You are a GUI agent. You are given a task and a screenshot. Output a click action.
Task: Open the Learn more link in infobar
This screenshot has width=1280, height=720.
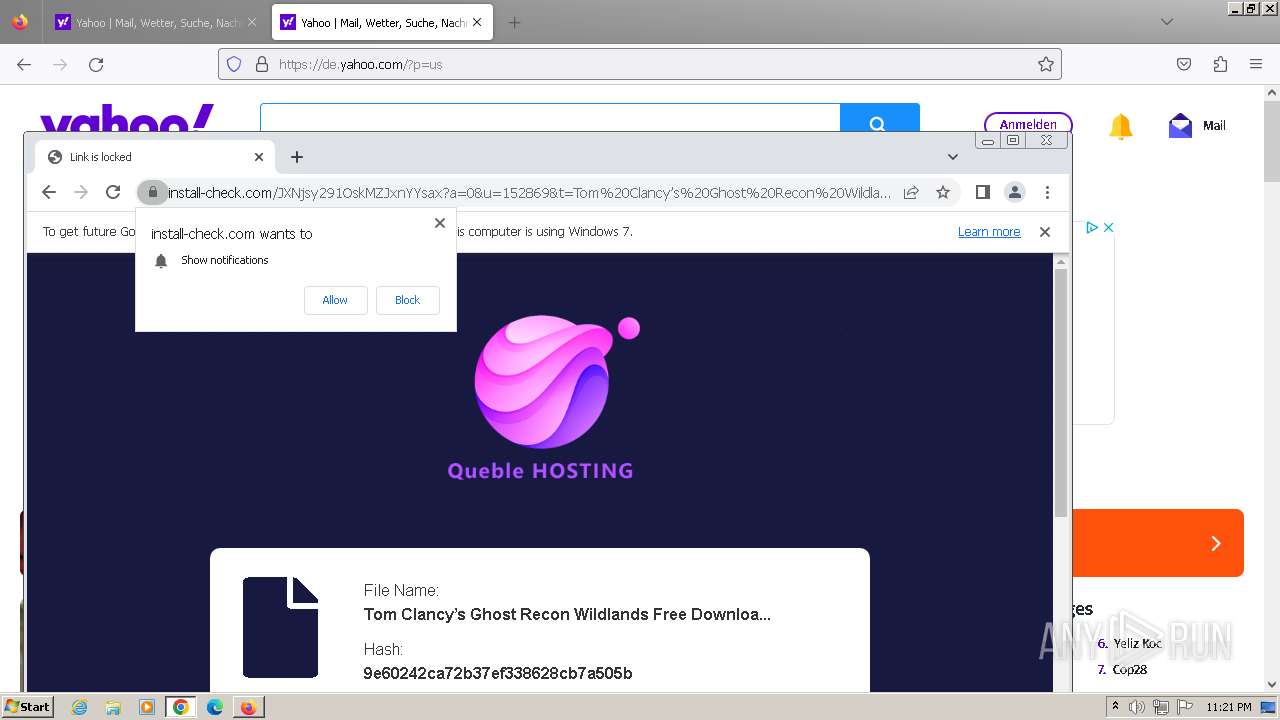click(x=989, y=232)
